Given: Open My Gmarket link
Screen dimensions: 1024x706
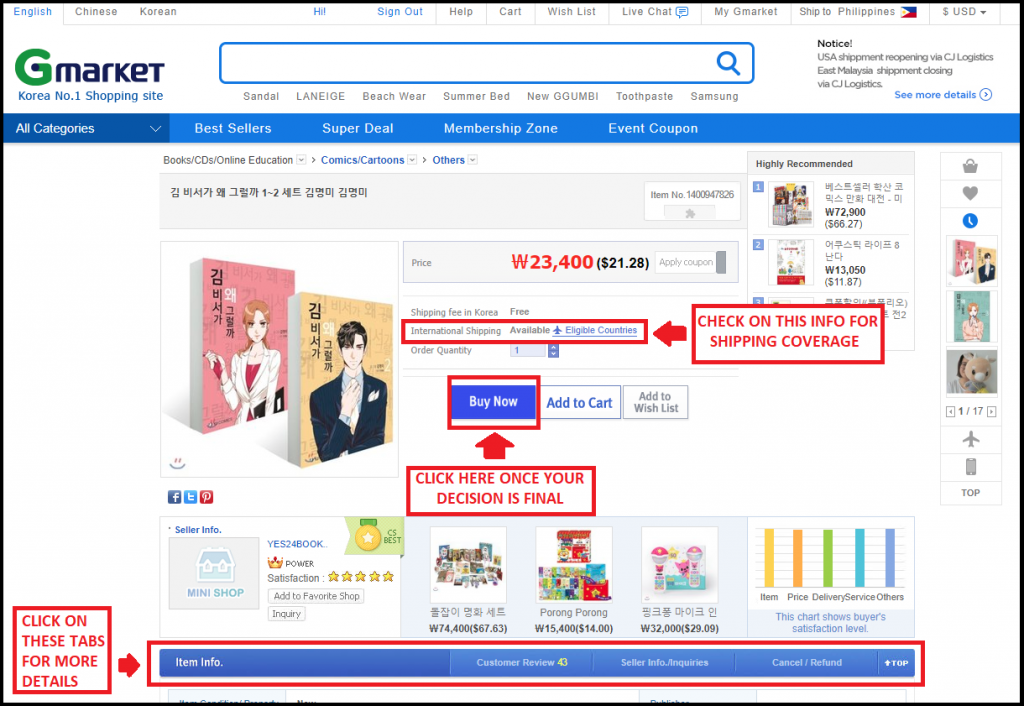Looking at the screenshot, I should pyautogui.click(x=746, y=12).
